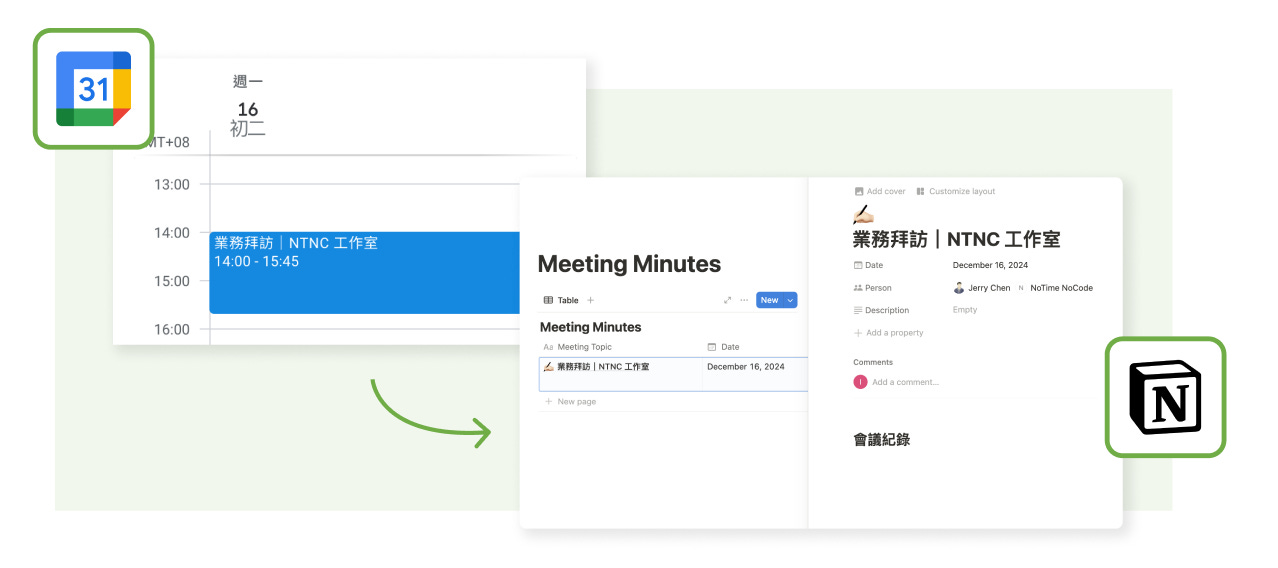This screenshot has width=1278, height=568.
Task: Open the calendar event 業務拜訪｜NTNC 工作室
Action: point(365,272)
